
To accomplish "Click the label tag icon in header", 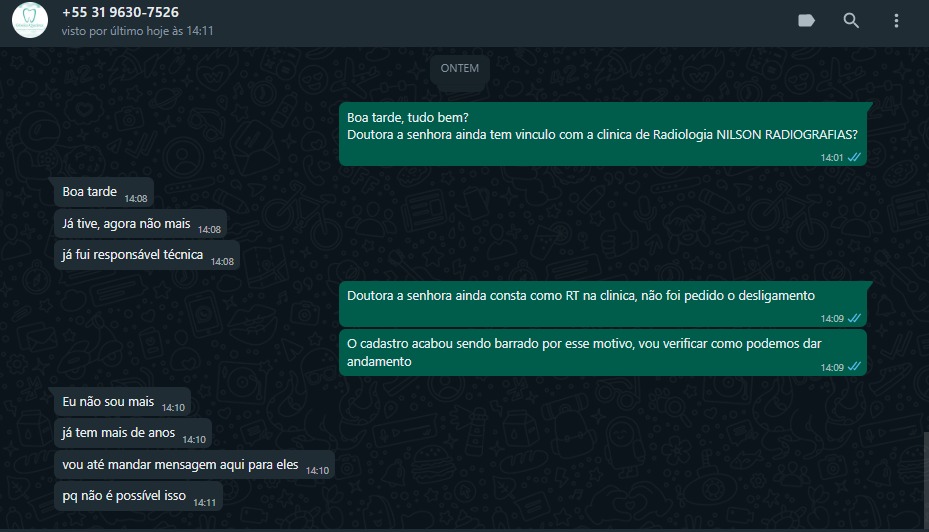I will [806, 21].
